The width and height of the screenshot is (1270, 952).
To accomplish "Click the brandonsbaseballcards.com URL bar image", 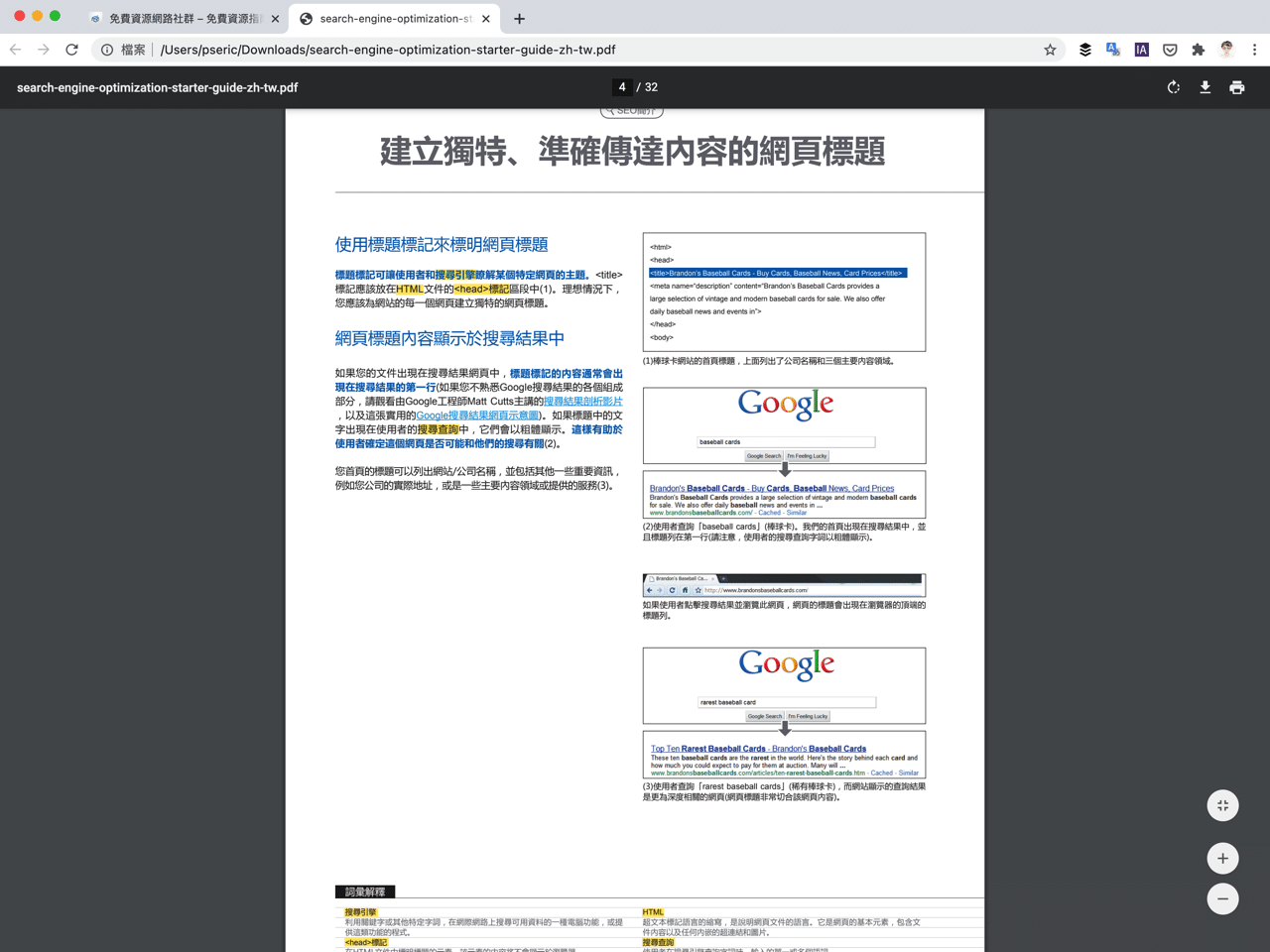I will pyautogui.click(x=784, y=584).
